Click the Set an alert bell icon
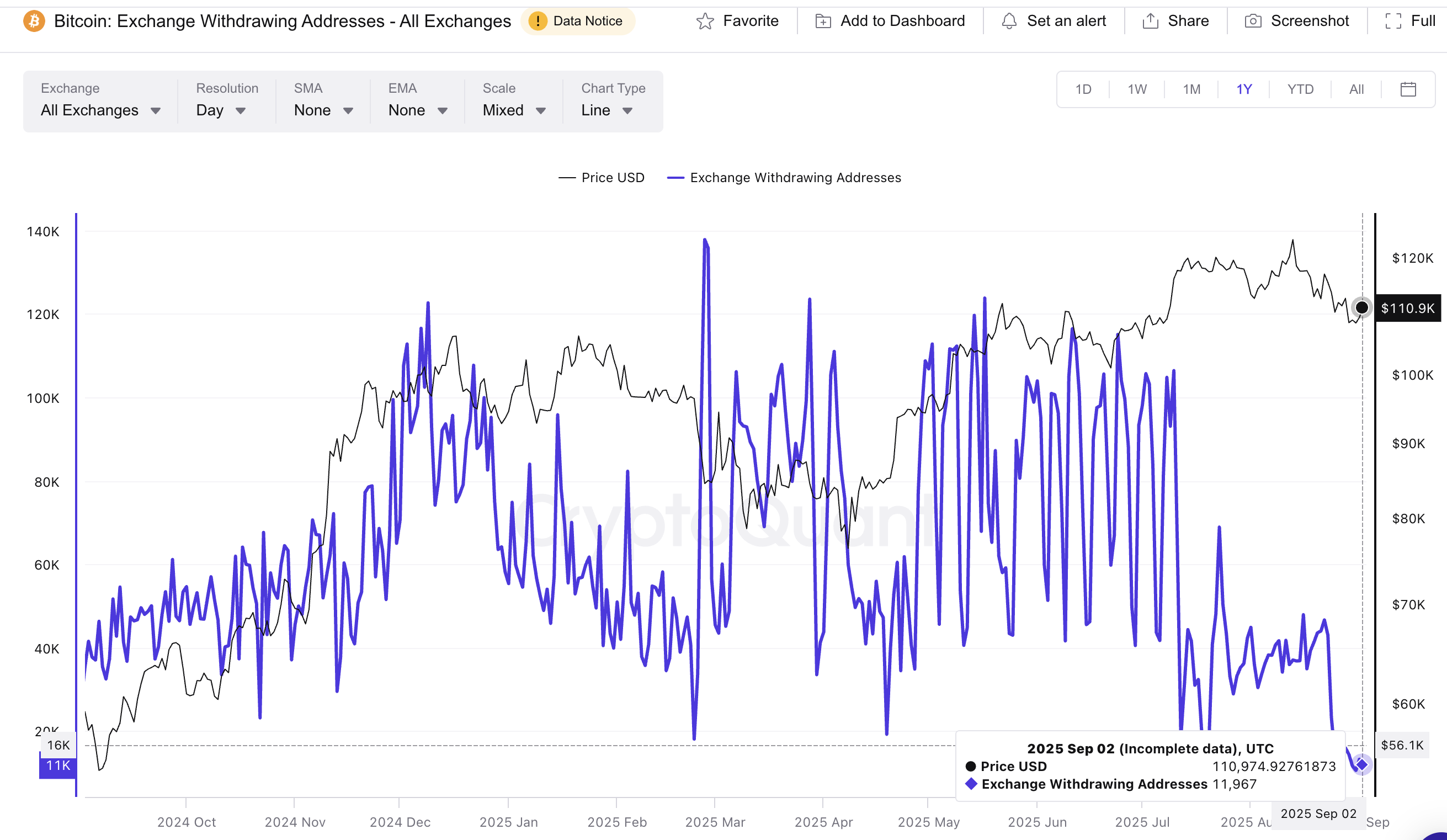The image size is (1447, 840). pyautogui.click(x=1009, y=21)
